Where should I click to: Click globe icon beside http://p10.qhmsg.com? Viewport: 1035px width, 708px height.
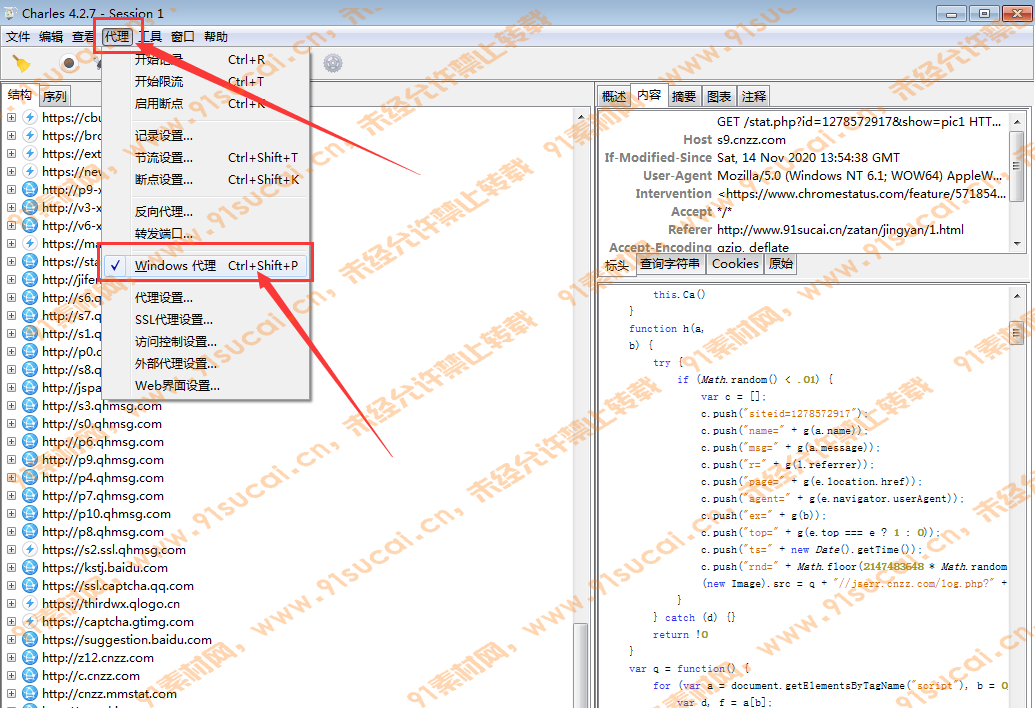click(30, 513)
